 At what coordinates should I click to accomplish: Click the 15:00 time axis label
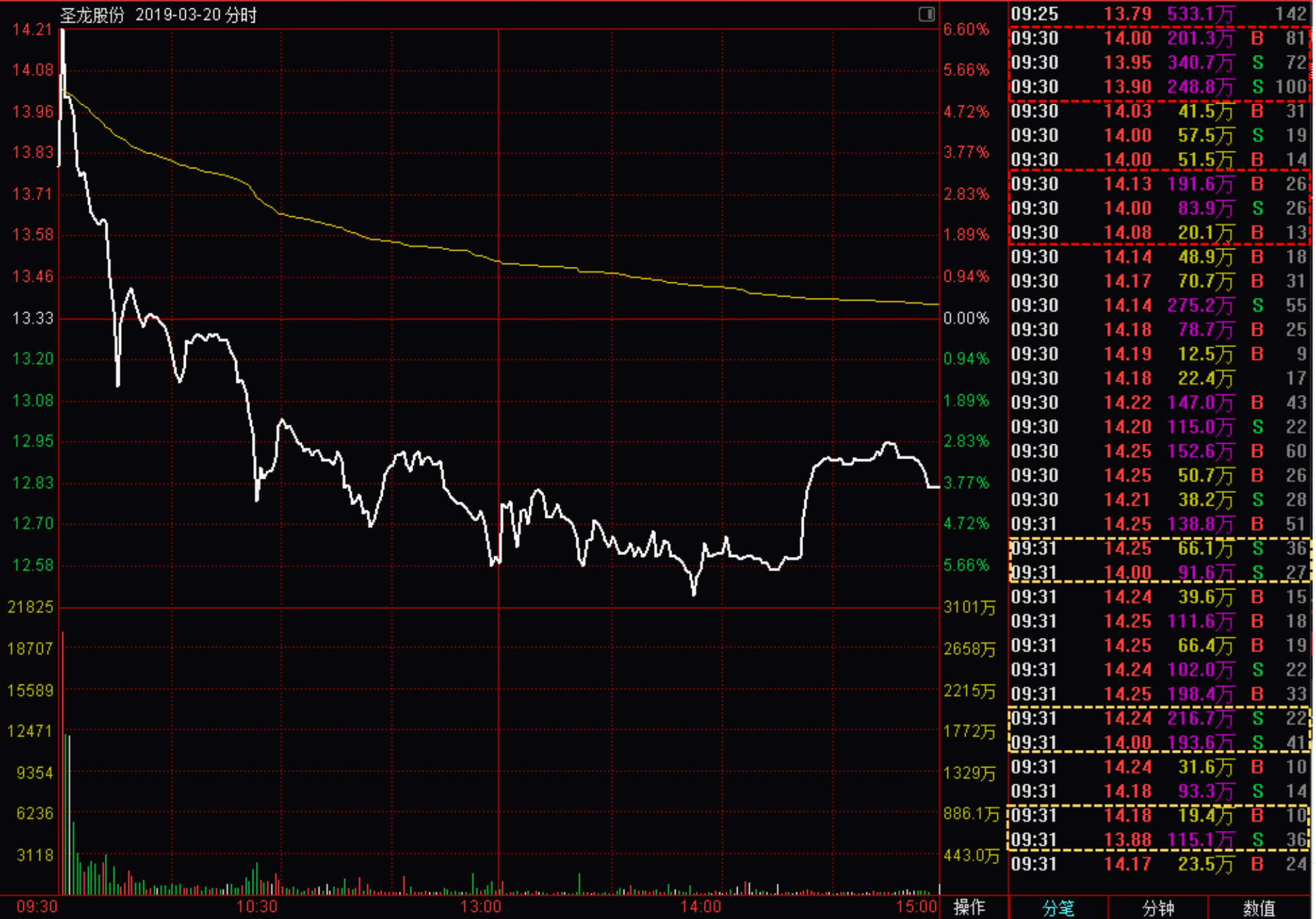[916, 906]
